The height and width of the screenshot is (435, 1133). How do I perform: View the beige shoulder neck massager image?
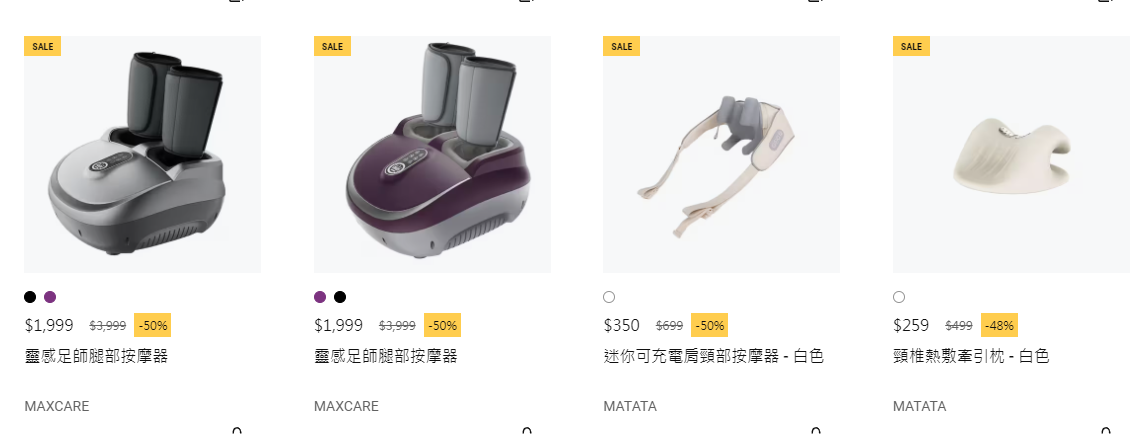(x=722, y=155)
